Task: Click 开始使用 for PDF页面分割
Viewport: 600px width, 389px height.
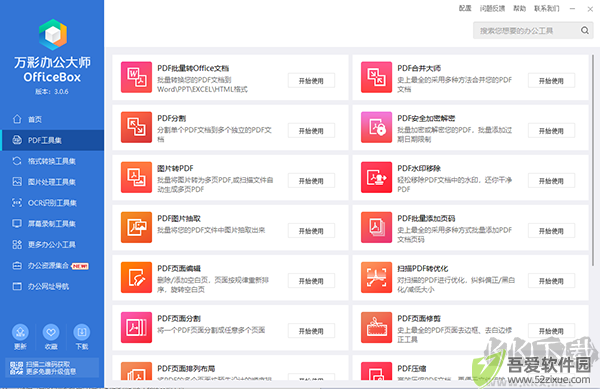Action: click(311, 331)
